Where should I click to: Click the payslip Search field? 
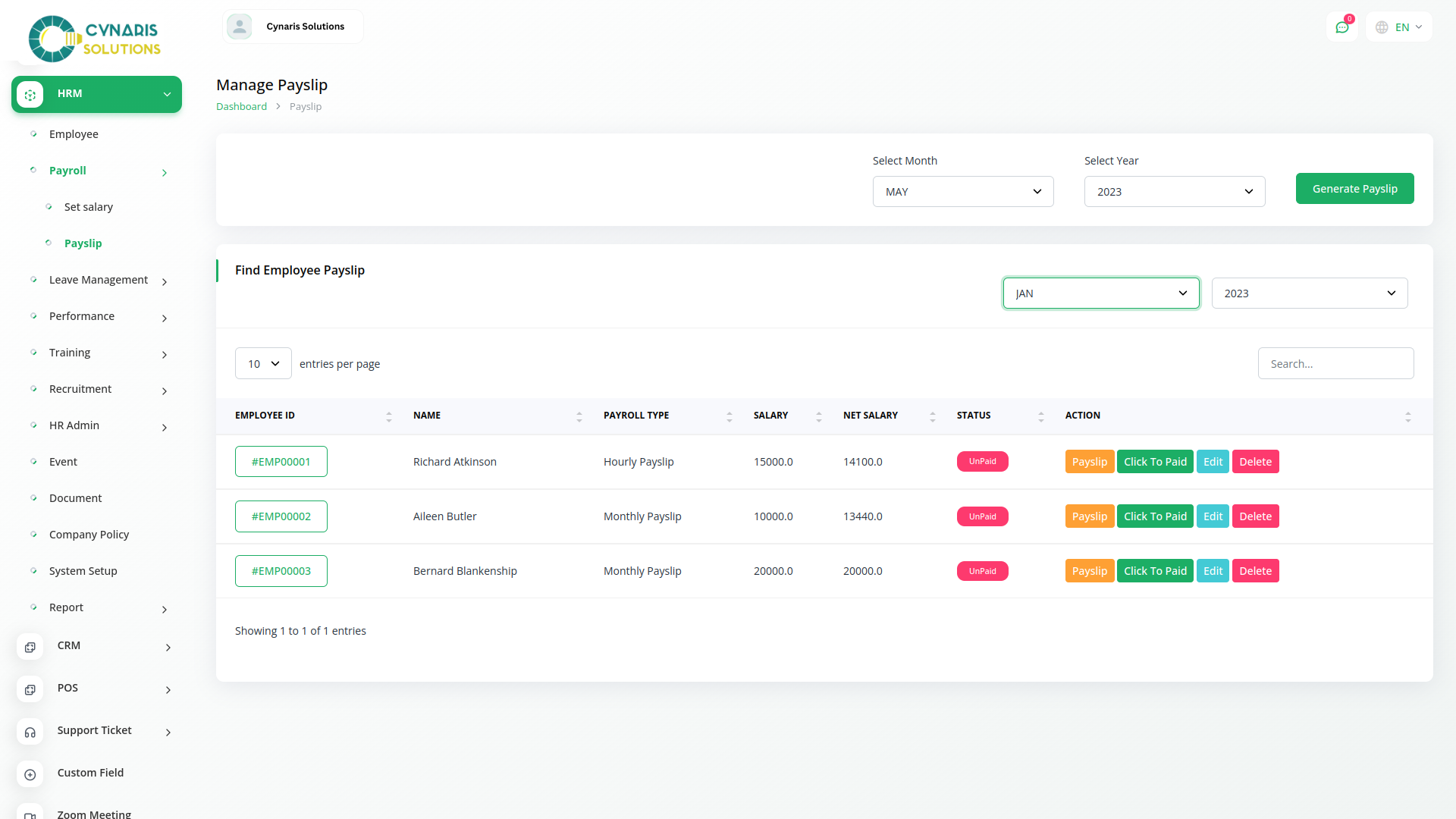(1335, 363)
